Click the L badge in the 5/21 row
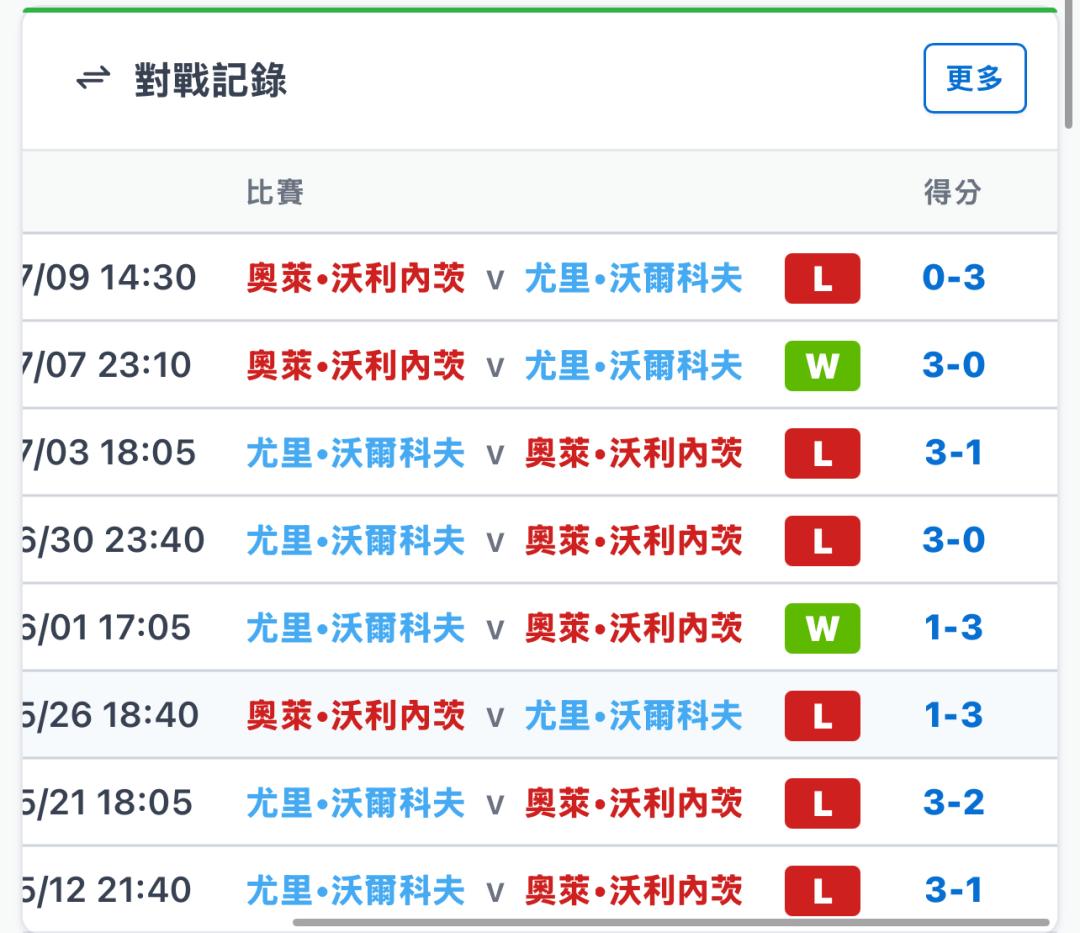This screenshot has width=1080, height=933. [822, 803]
